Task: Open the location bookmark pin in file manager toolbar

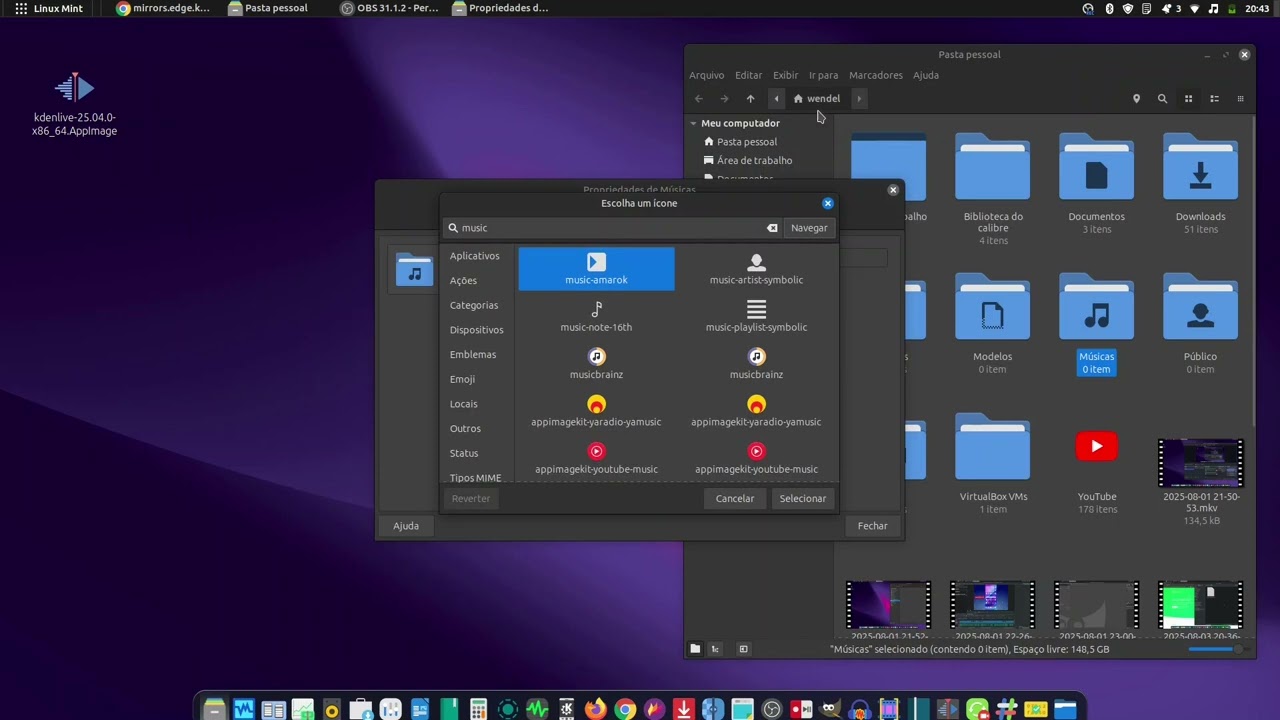Action: [x=1136, y=99]
